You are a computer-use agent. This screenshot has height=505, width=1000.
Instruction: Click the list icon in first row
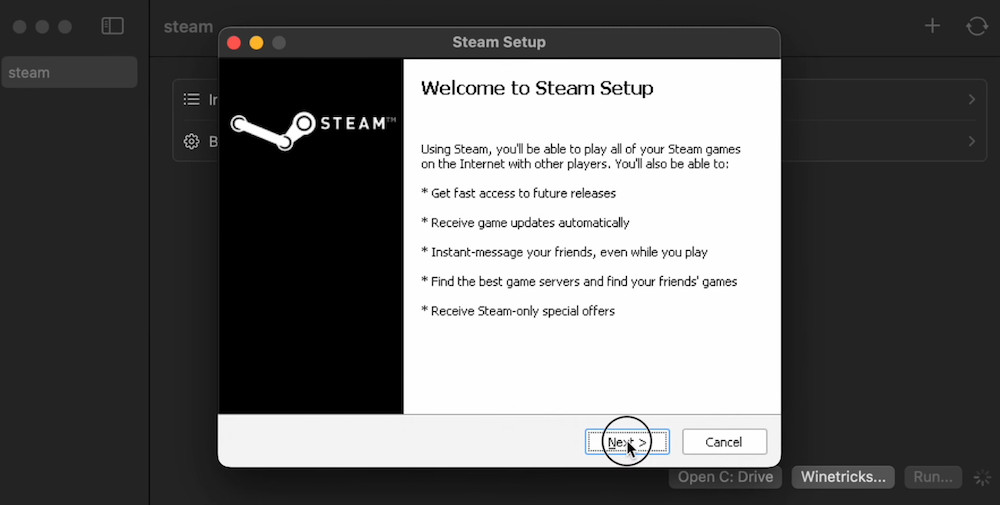tap(191, 99)
